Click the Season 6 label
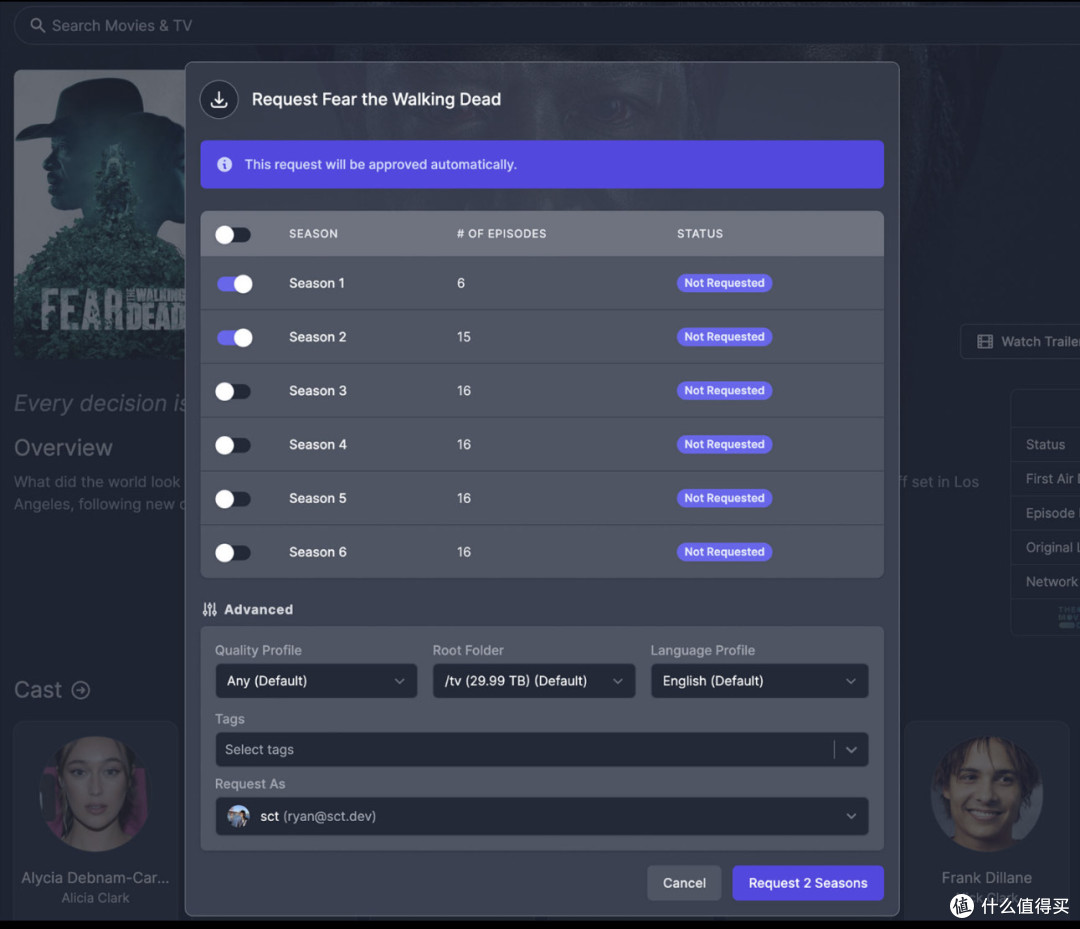This screenshot has height=929, width=1080. point(318,552)
